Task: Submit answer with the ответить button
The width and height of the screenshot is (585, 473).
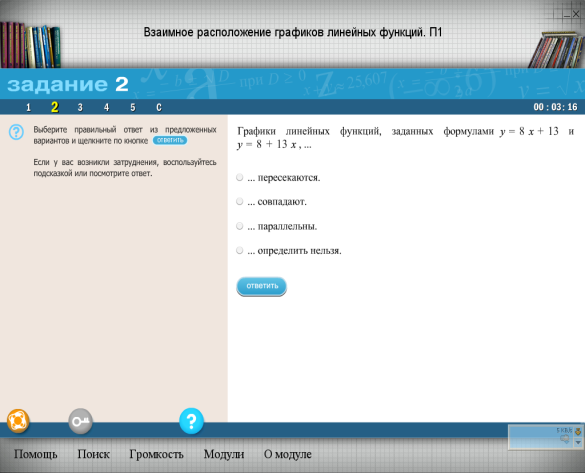Action: point(262,286)
